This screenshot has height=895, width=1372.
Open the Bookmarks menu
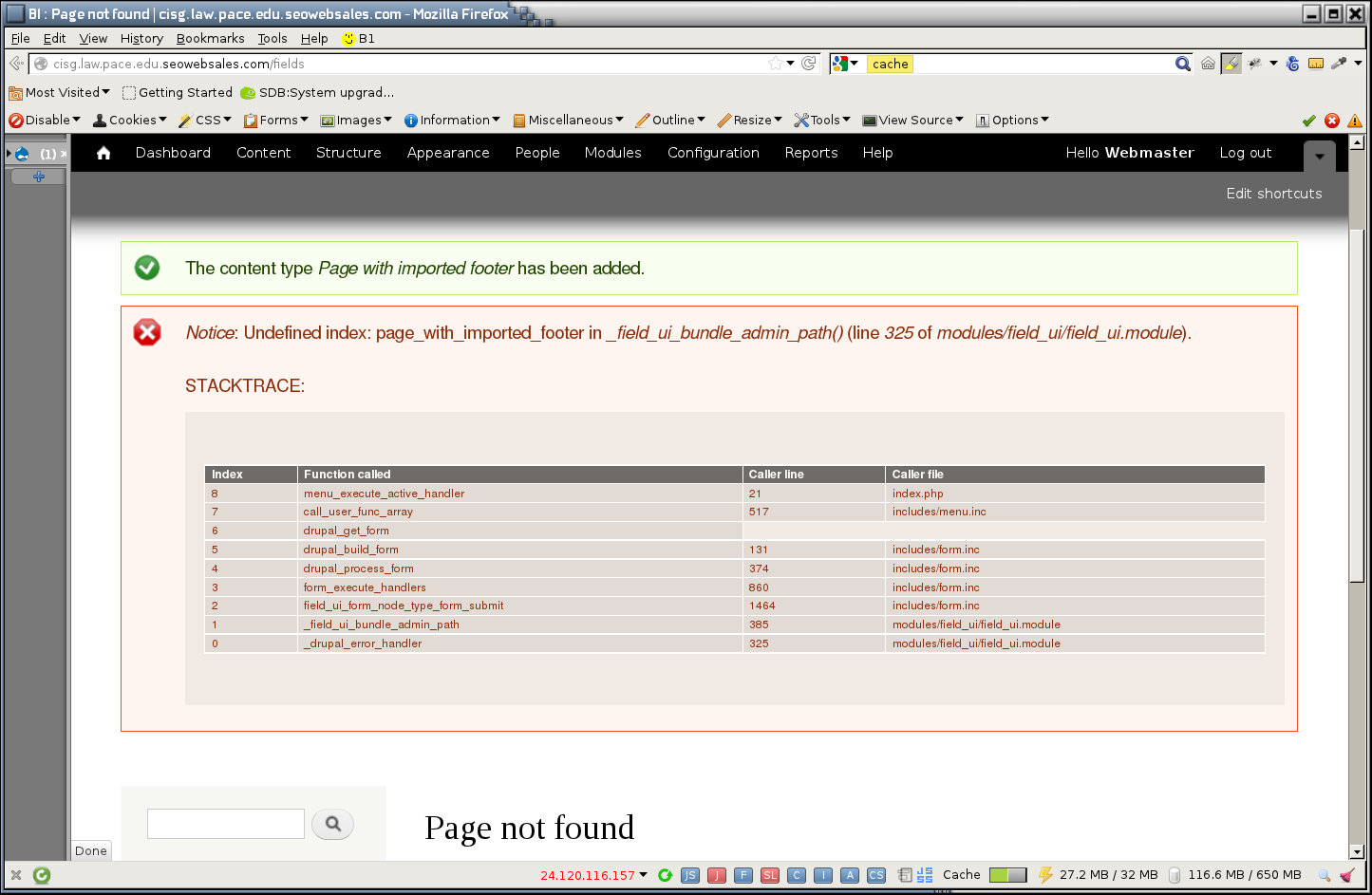click(210, 39)
